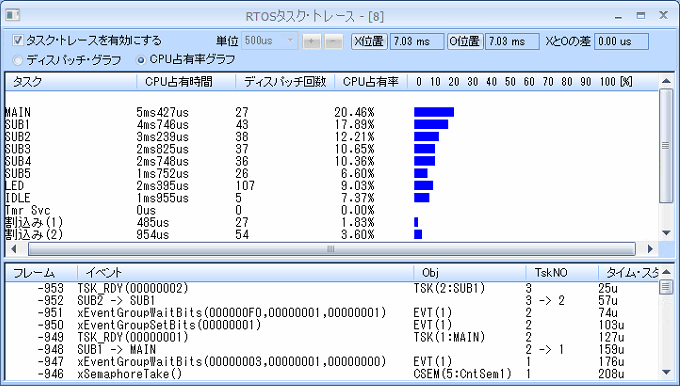680x386 pixels.
Task: Click the TSK(1:MAIN) object cell
Action: coord(449,337)
